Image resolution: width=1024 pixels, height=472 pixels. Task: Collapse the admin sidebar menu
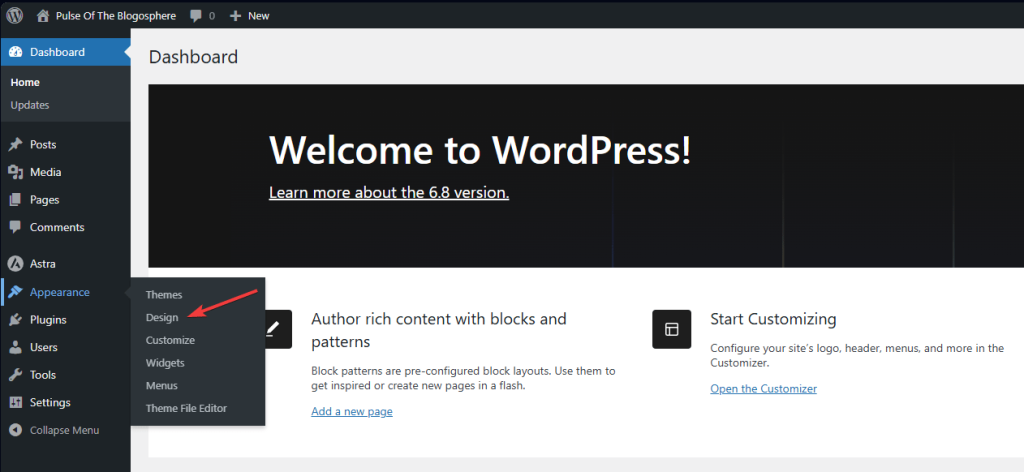coord(55,430)
